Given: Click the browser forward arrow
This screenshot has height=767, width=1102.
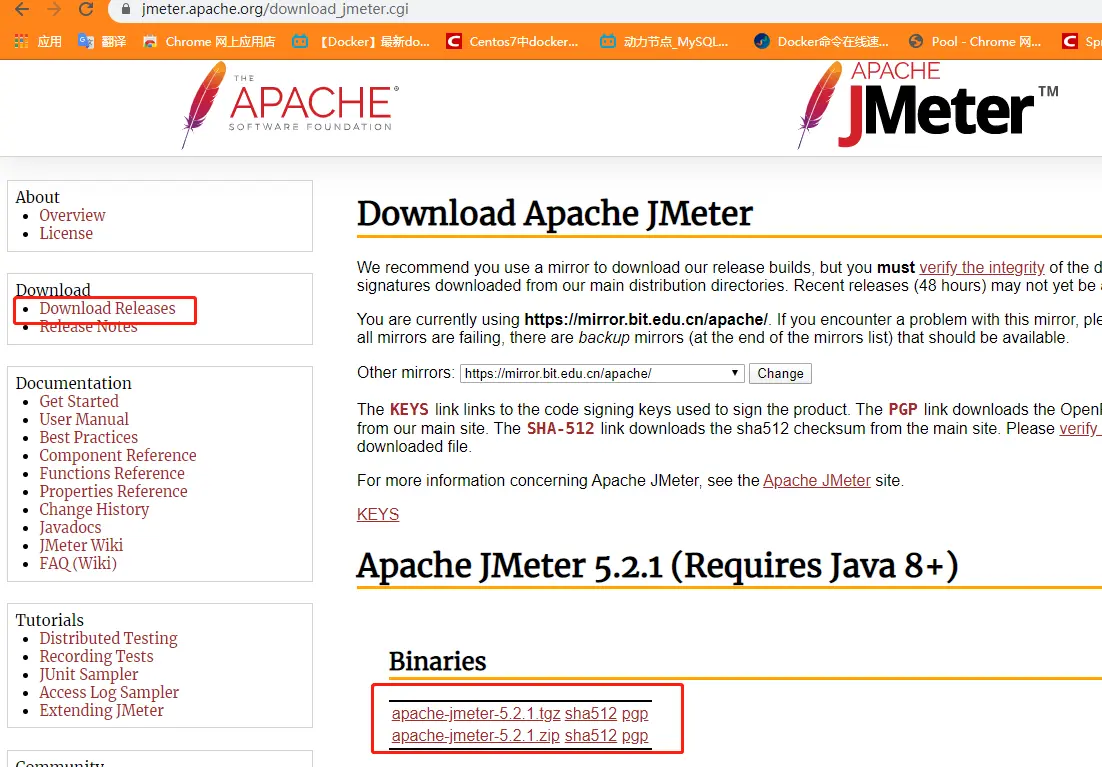Looking at the screenshot, I should pos(53,9).
